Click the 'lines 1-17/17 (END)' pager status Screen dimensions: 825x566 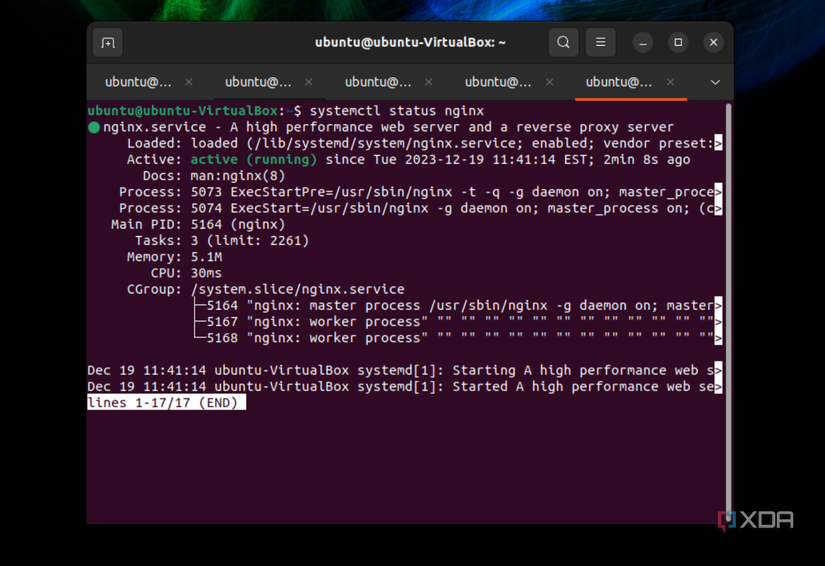166,403
